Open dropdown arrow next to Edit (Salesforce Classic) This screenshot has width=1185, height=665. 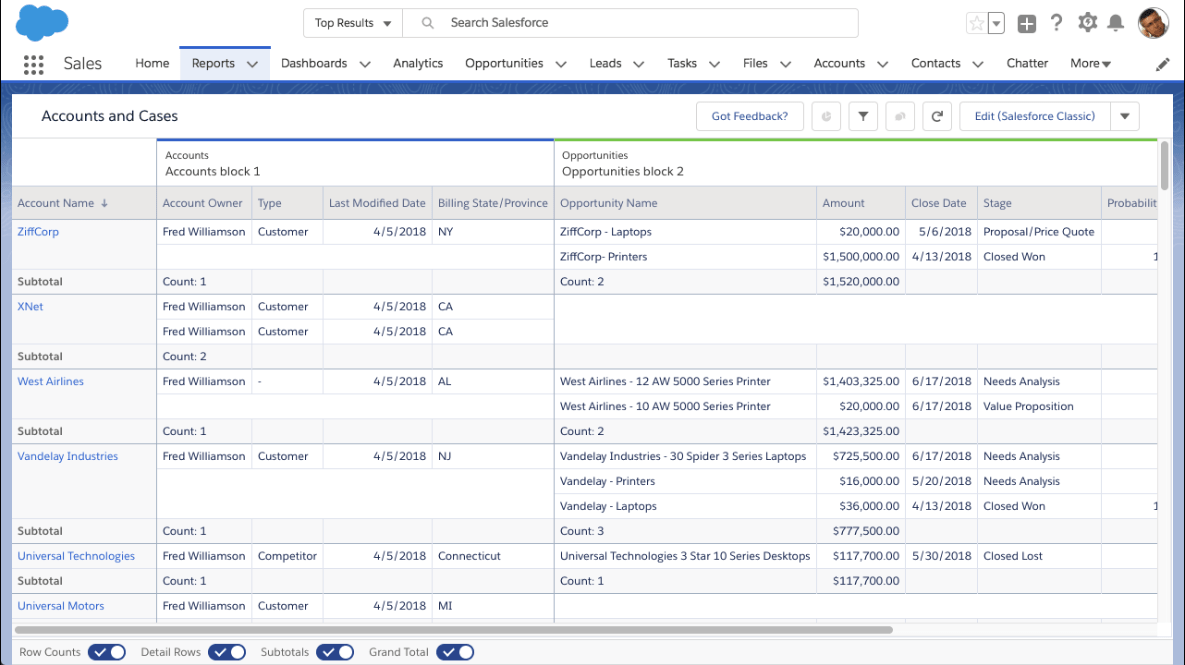pos(1125,117)
